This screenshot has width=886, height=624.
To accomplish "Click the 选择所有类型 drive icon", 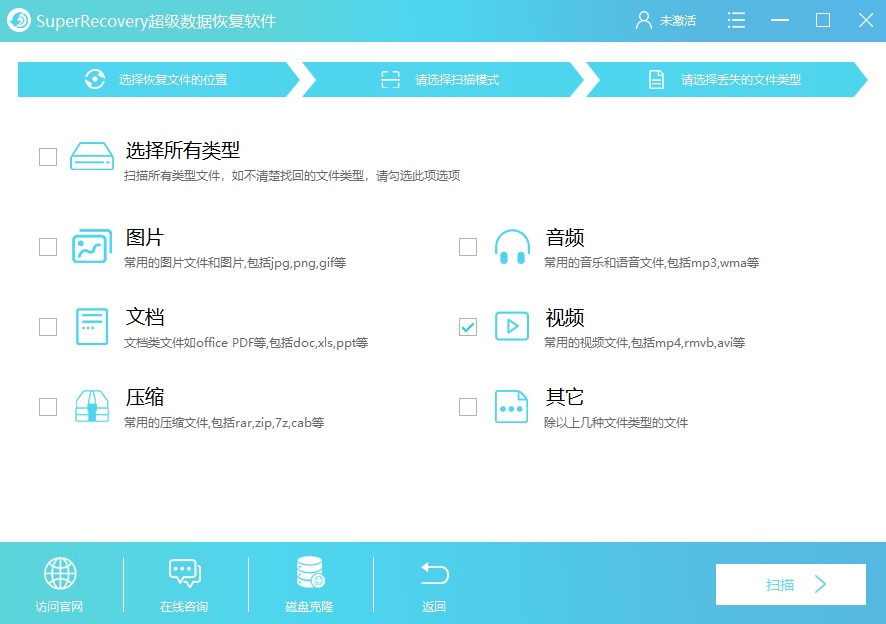I will click(x=91, y=155).
